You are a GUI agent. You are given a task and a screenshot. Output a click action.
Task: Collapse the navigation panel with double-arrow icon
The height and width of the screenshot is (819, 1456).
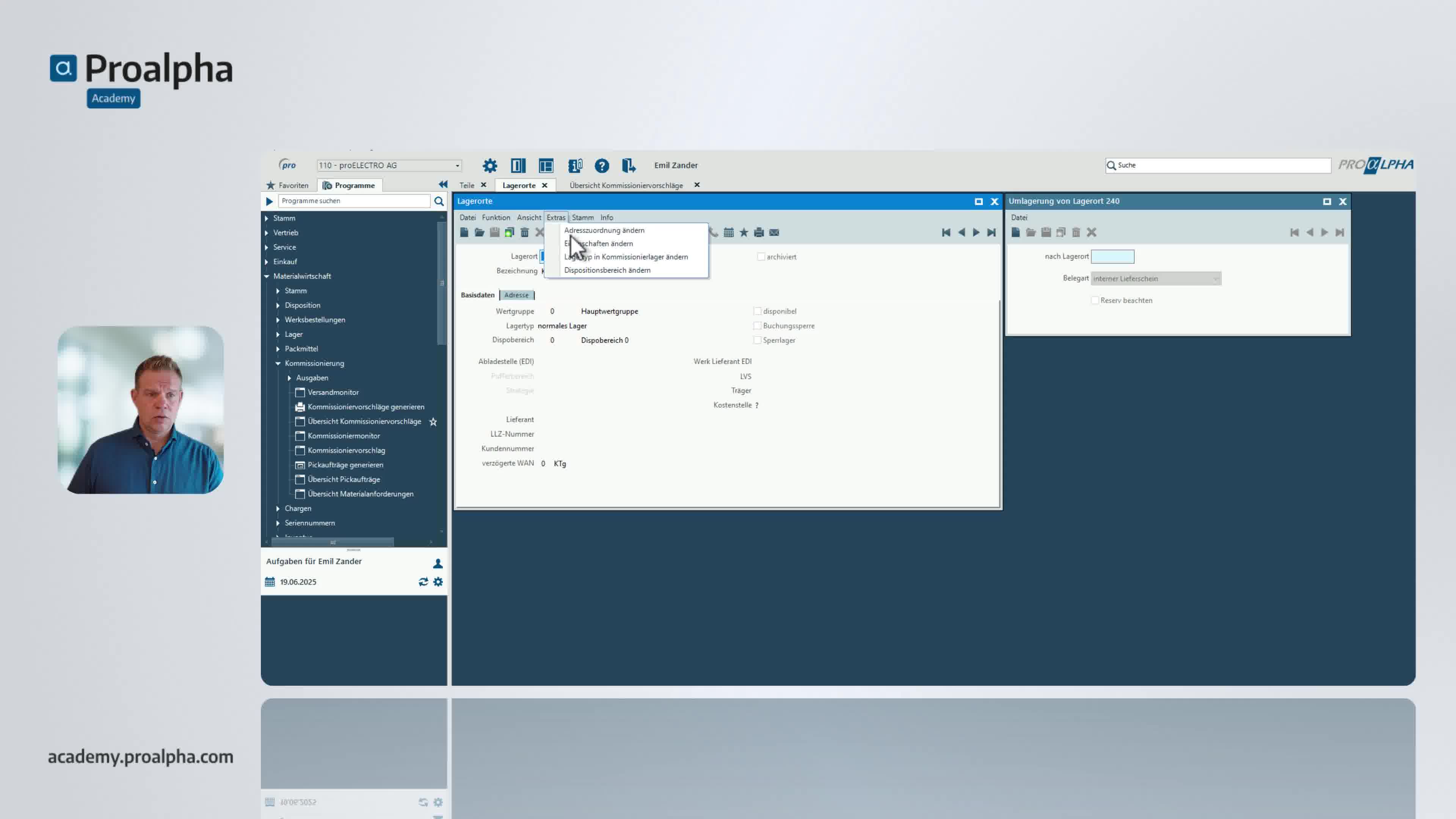coord(443,185)
